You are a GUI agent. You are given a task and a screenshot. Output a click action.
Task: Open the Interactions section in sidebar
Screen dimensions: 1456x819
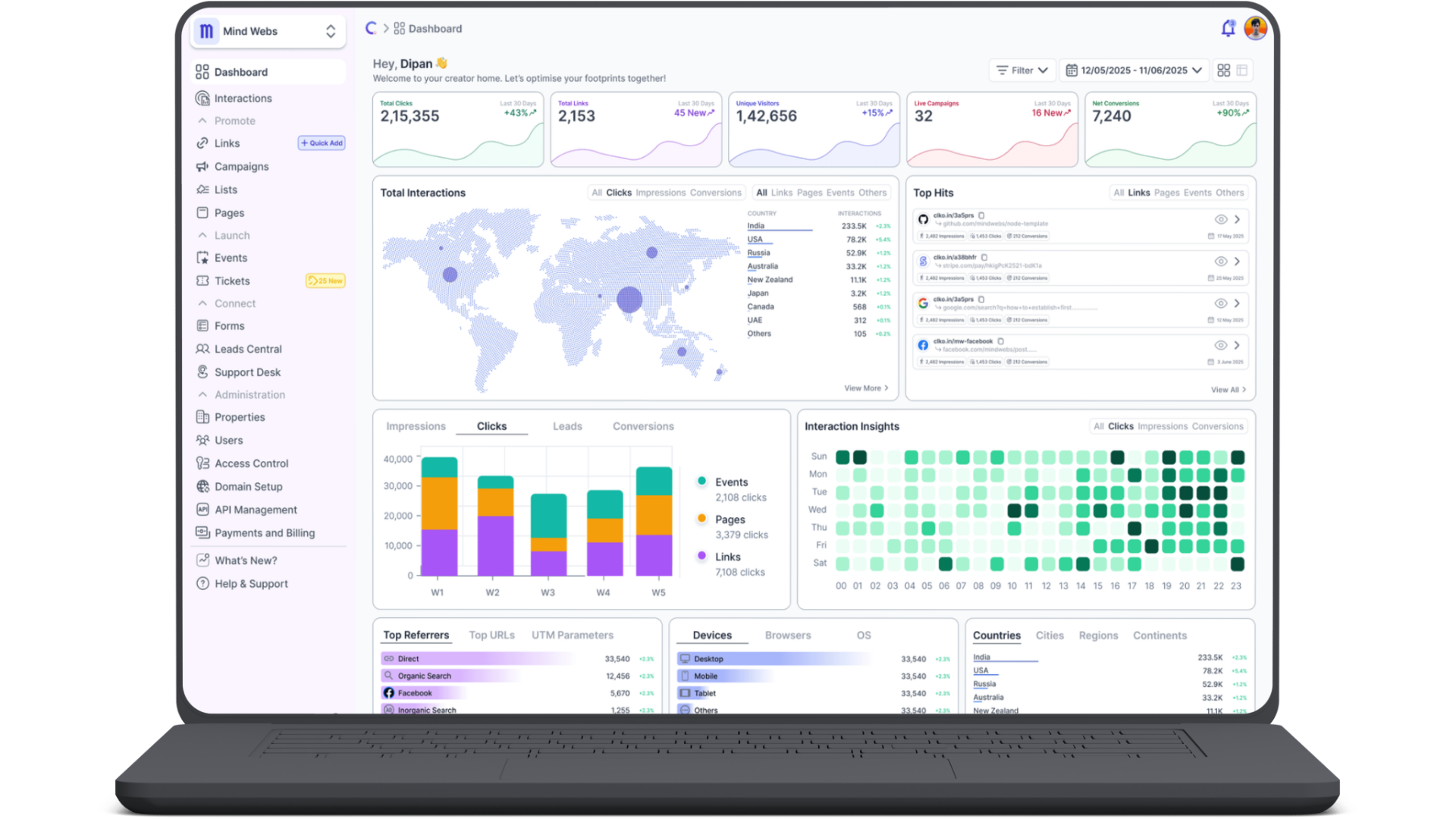pyautogui.click(x=243, y=98)
